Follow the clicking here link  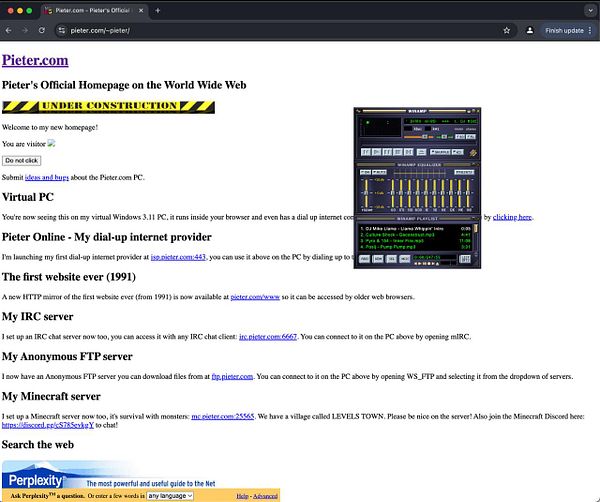[x=512, y=217]
